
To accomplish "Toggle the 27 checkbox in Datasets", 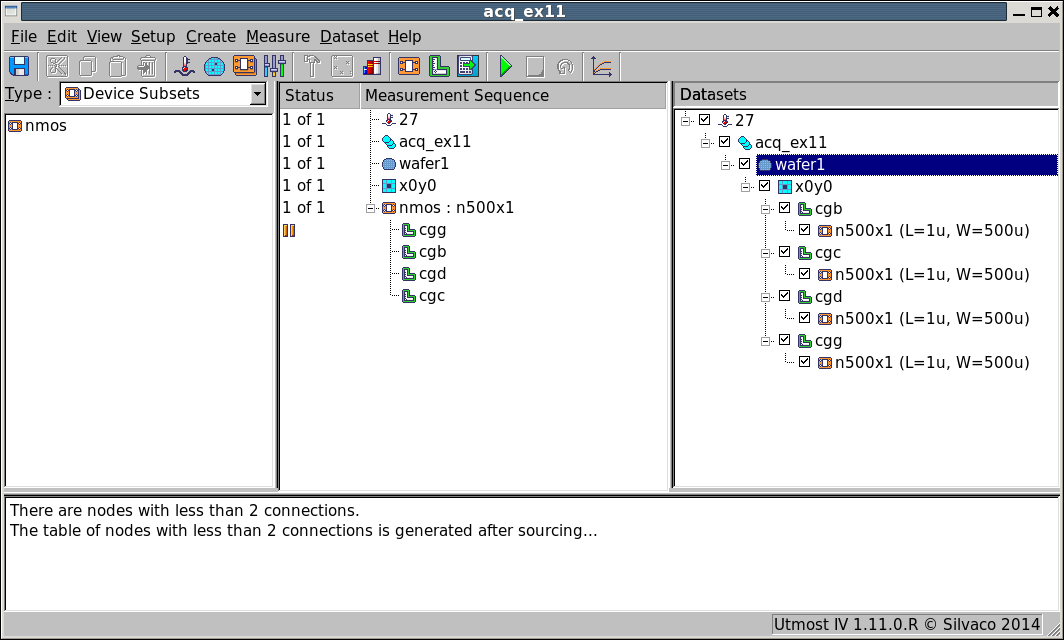I will pyautogui.click(x=704, y=119).
